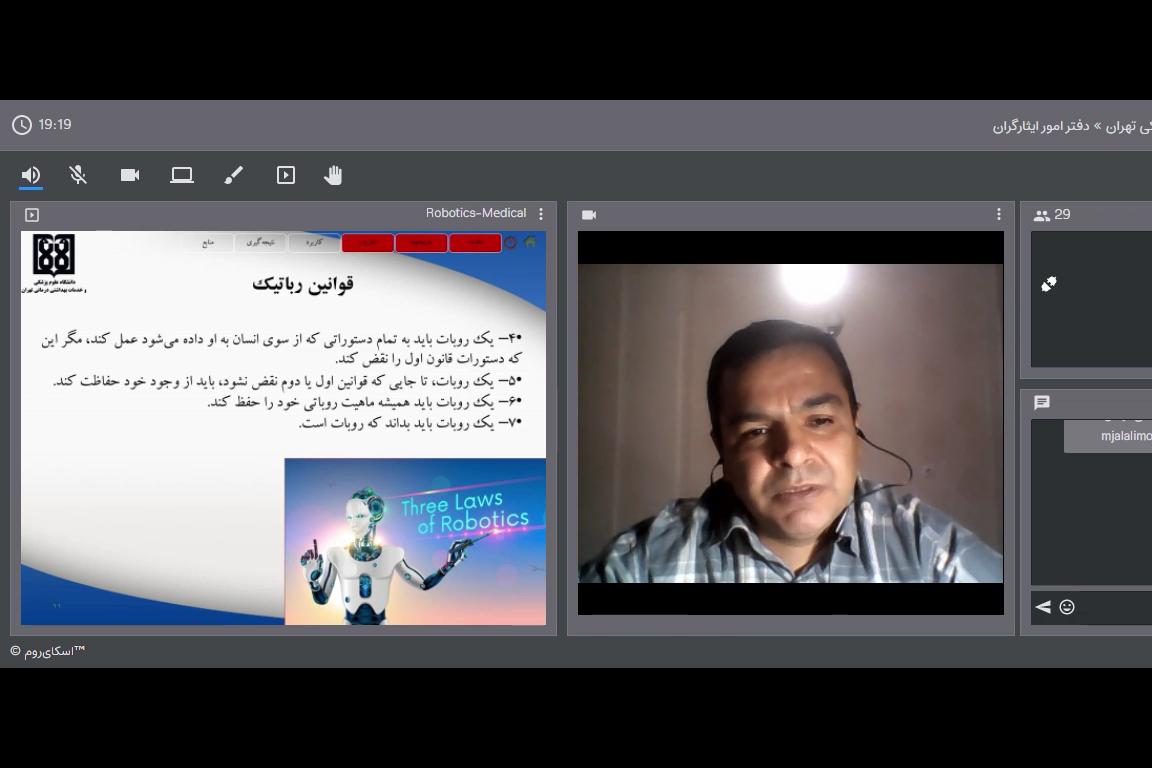Send chat message with arrow icon
The image size is (1152, 768).
[x=1043, y=607]
